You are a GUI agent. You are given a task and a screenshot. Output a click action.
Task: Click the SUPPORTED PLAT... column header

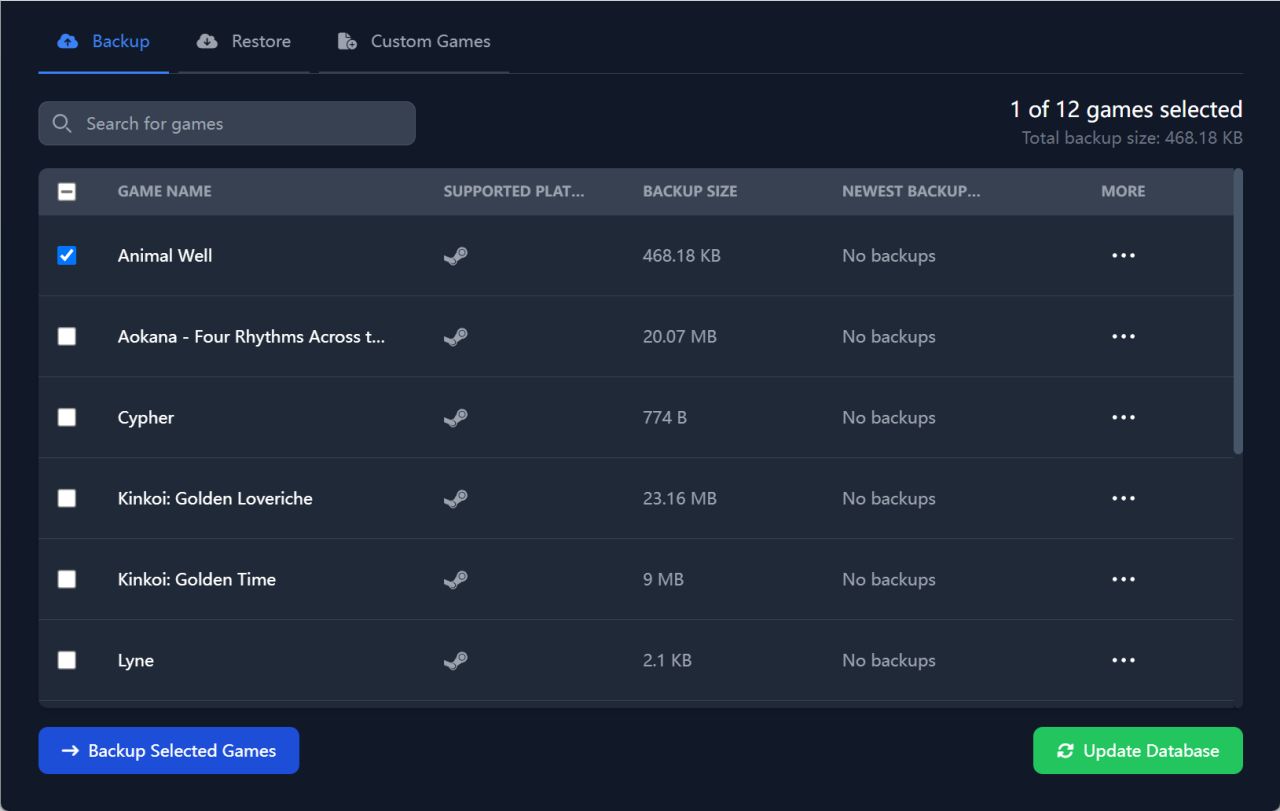tap(514, 192)
